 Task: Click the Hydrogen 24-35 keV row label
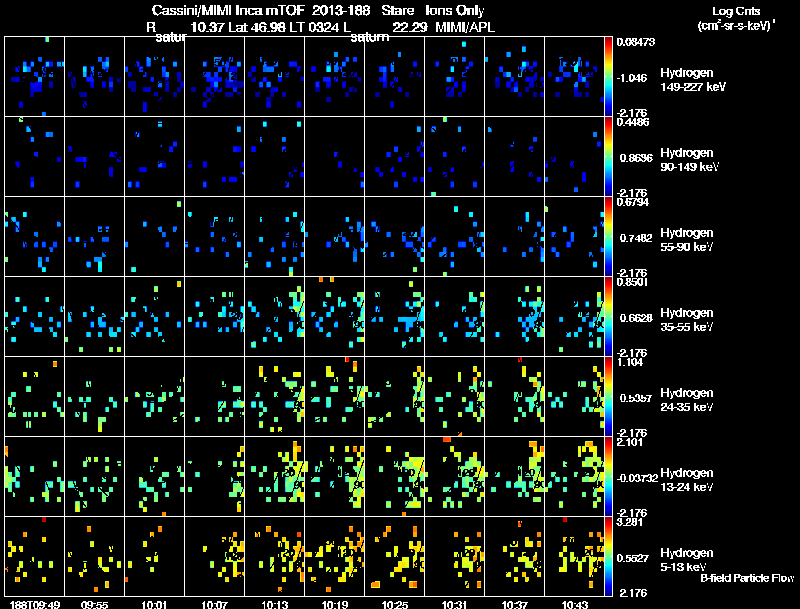pos(687,400)
